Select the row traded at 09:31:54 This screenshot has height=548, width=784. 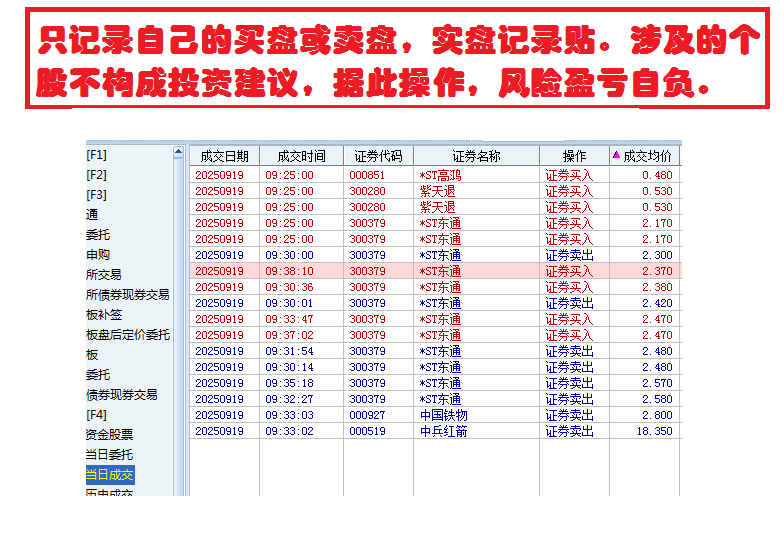(435, 351)
